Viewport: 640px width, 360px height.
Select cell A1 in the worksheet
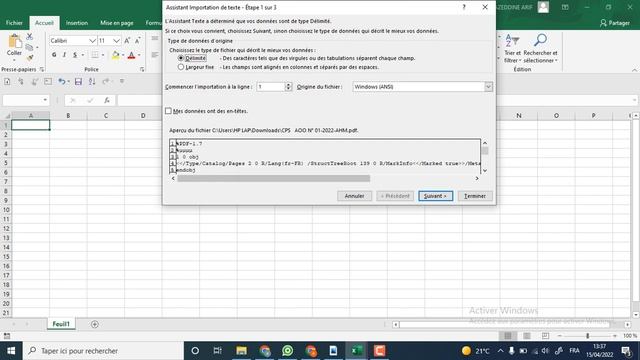click(31, 125)
